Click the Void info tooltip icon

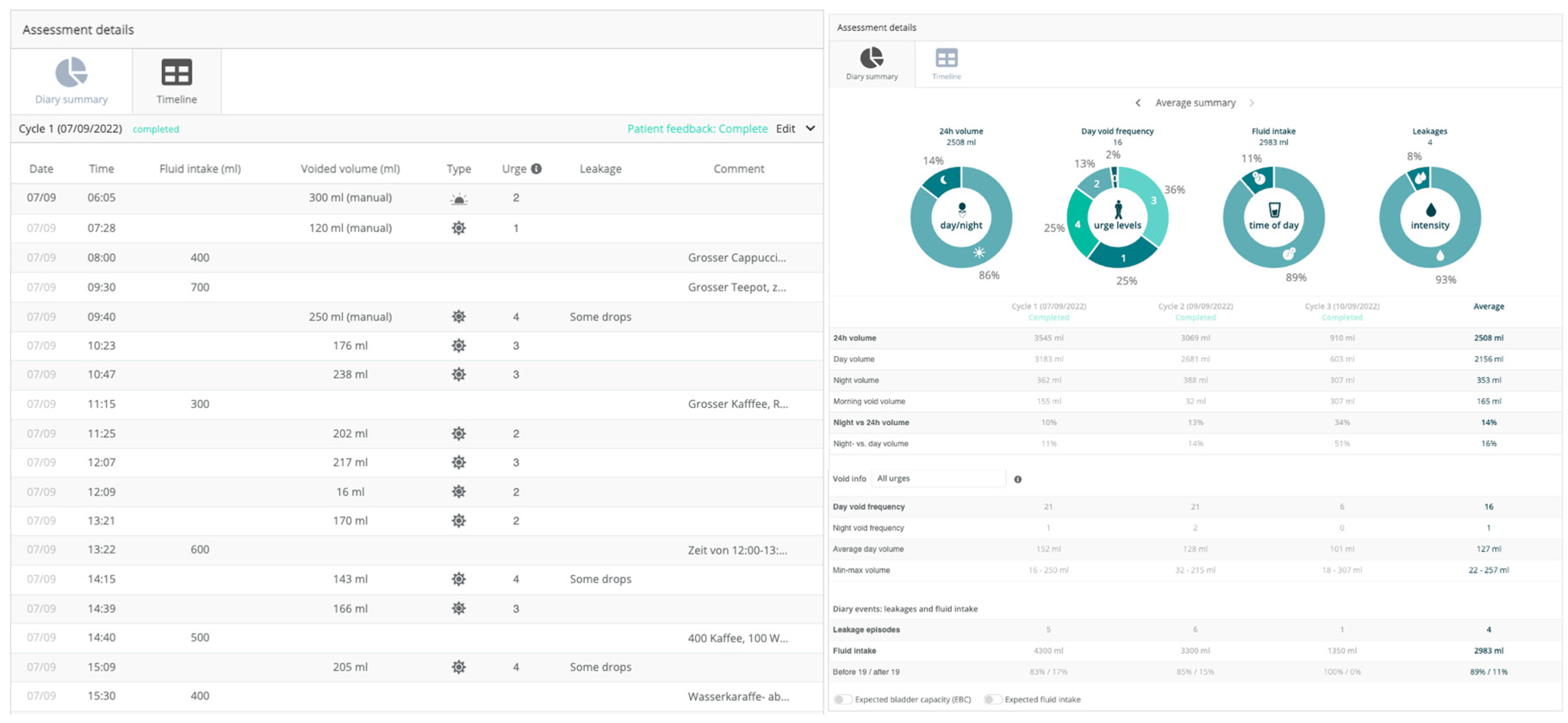point(1018,479)
